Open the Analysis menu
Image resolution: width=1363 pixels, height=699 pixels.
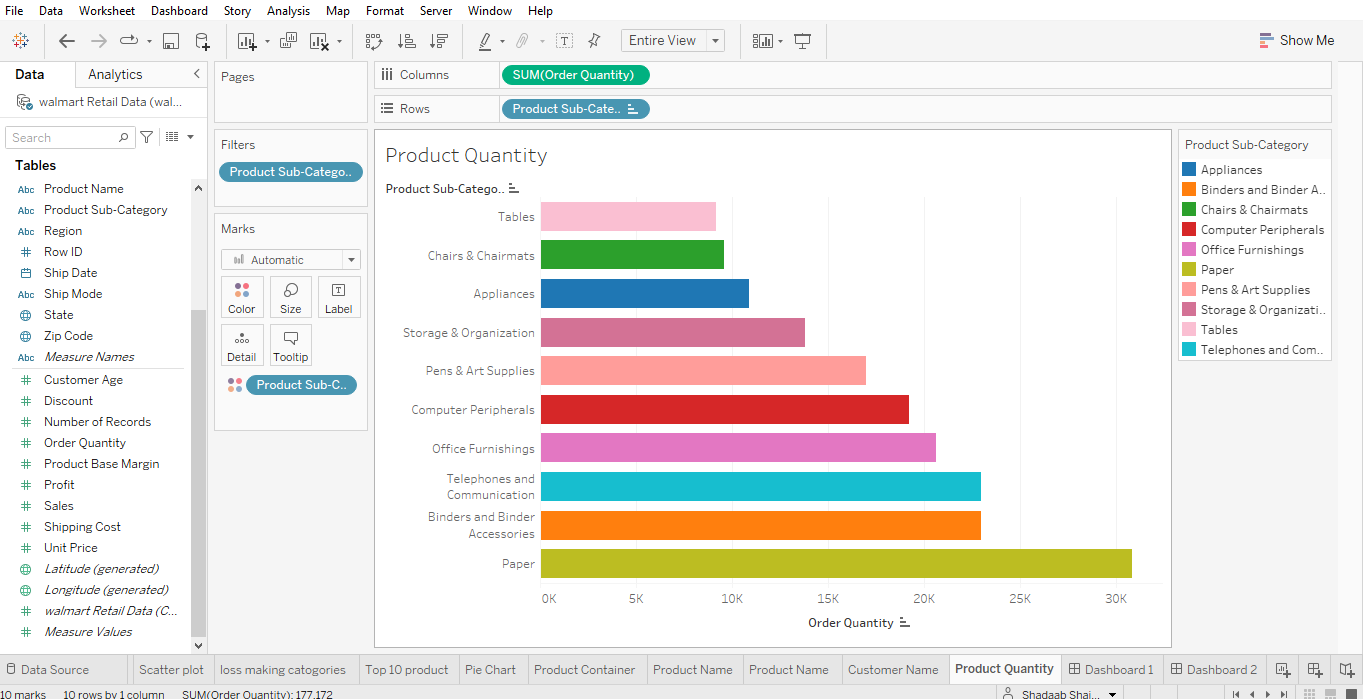(288, 11)
